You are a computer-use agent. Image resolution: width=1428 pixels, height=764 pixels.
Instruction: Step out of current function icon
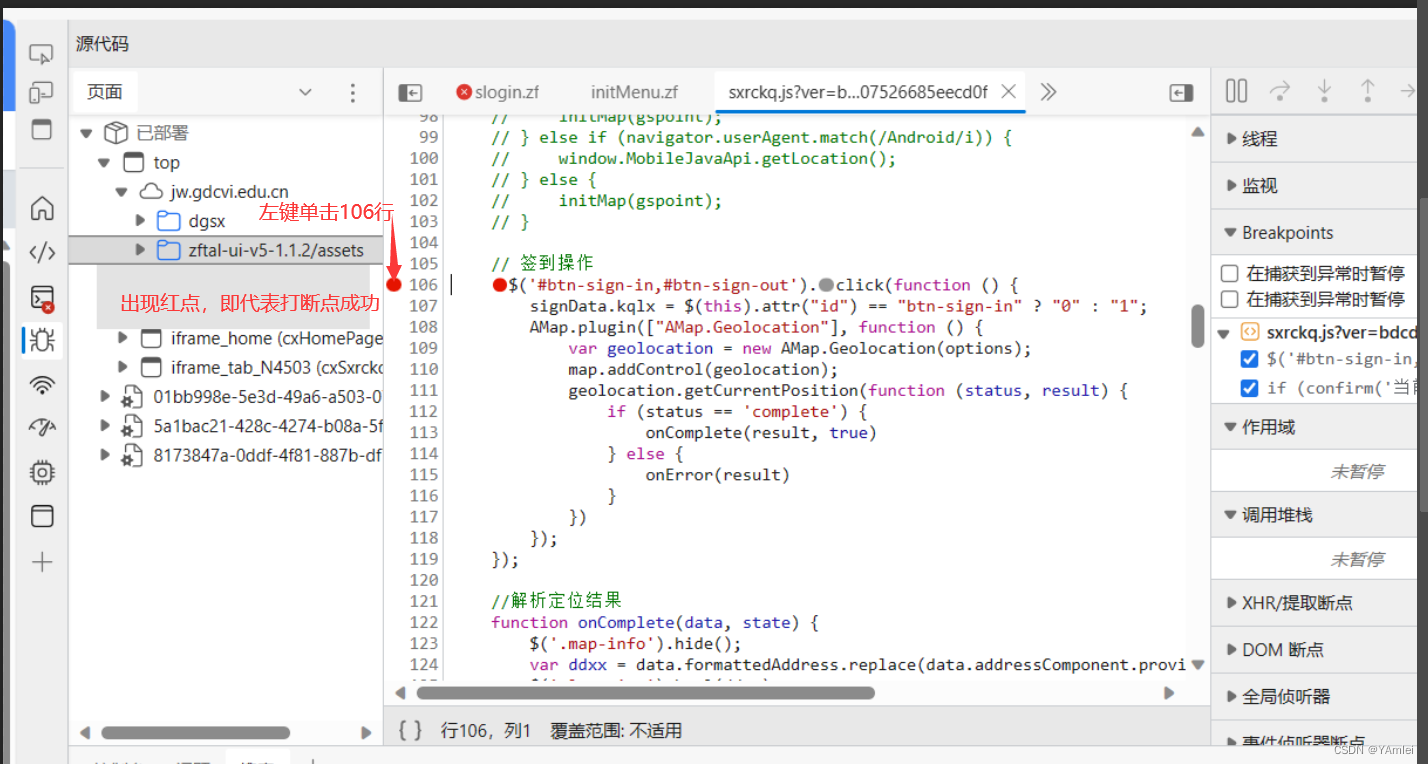coord(1367,91)
